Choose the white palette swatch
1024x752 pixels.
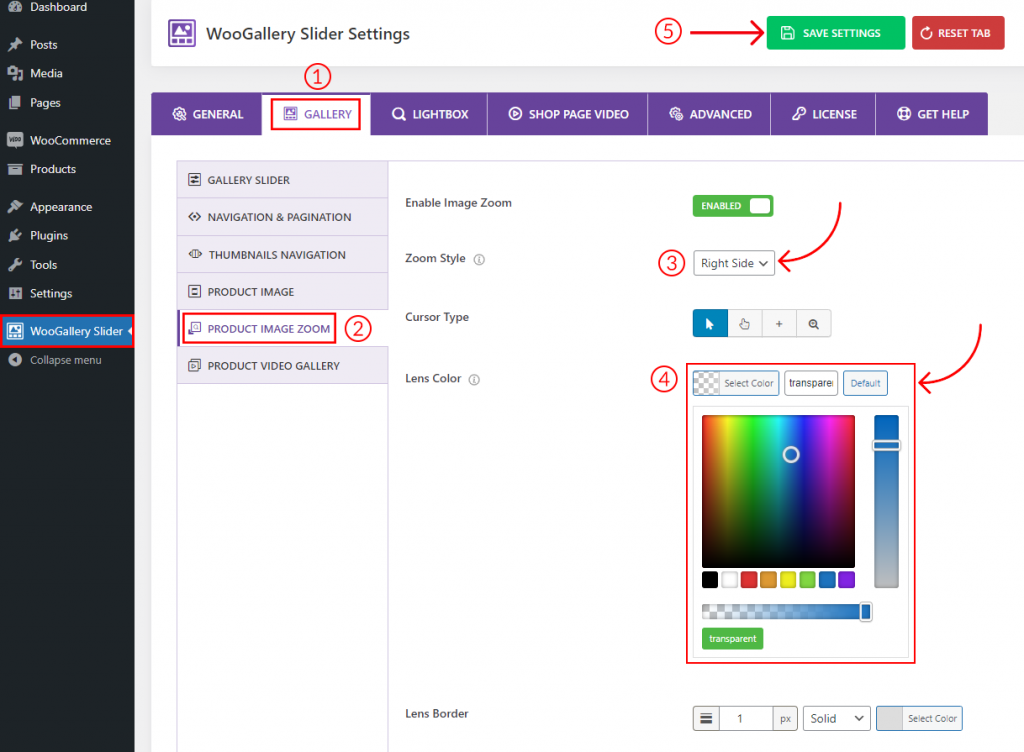point(729,580)
